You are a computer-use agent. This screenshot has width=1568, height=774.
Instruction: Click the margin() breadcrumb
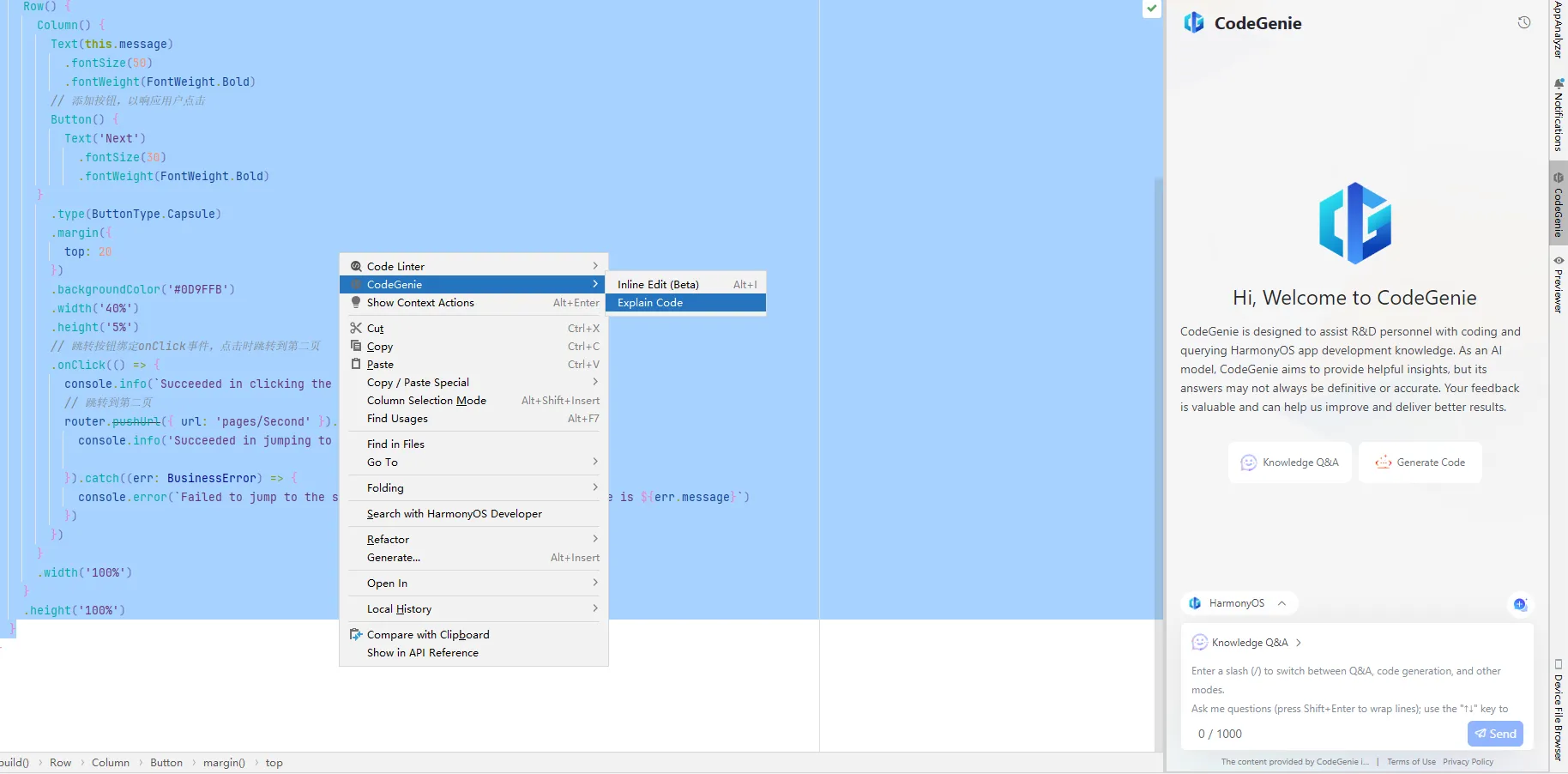(x=224, y=763)
